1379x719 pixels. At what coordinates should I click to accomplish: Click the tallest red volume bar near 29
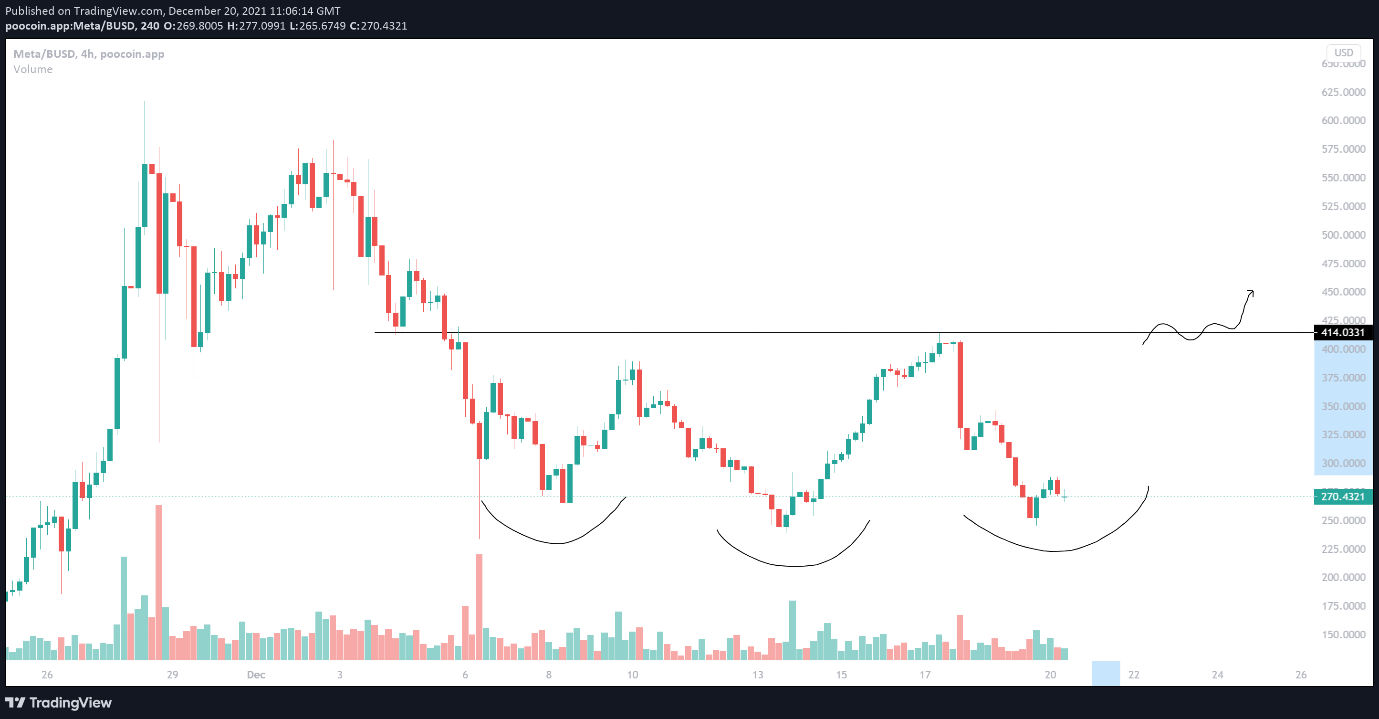pos(158,580)
